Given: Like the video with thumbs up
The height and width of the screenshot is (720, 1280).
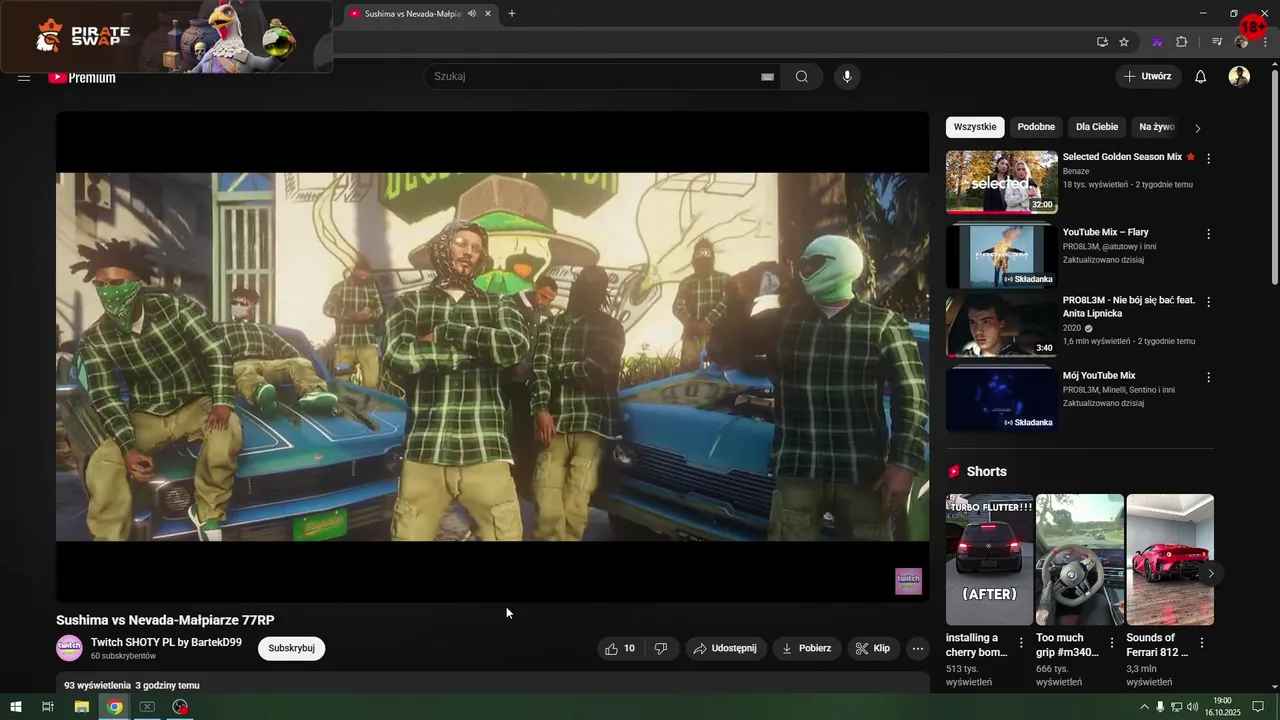Looking at the screenshot, I should [620, 648].
